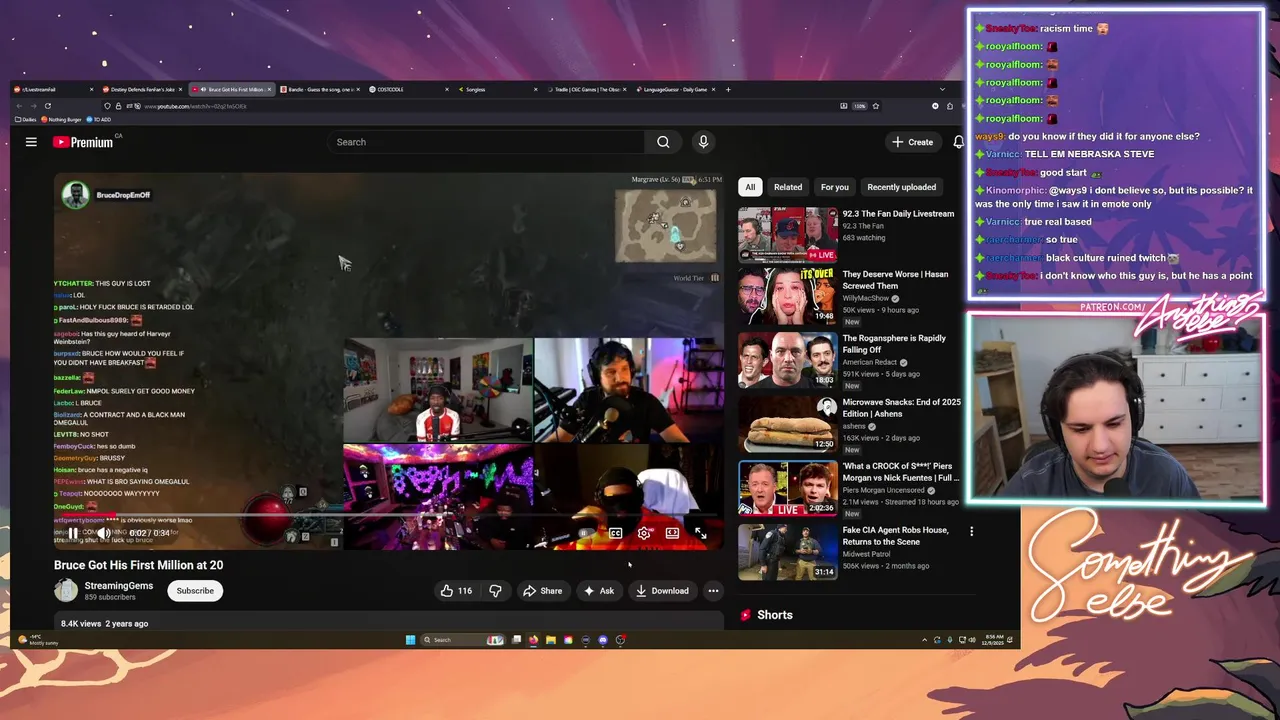Image resolution: width=1280 pixels, height=720 pixels.
Task: Toggle closed captions in the player
Action: [x=616, y=533]
